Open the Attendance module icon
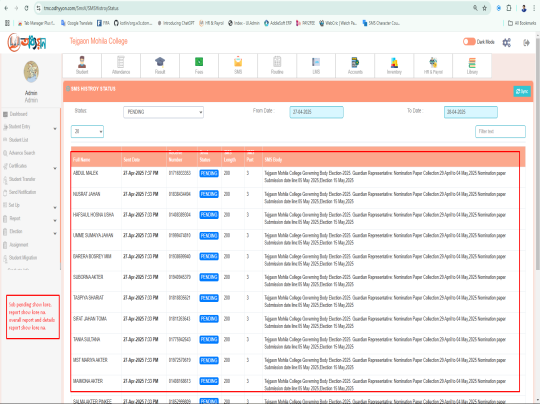 (121, 65)
